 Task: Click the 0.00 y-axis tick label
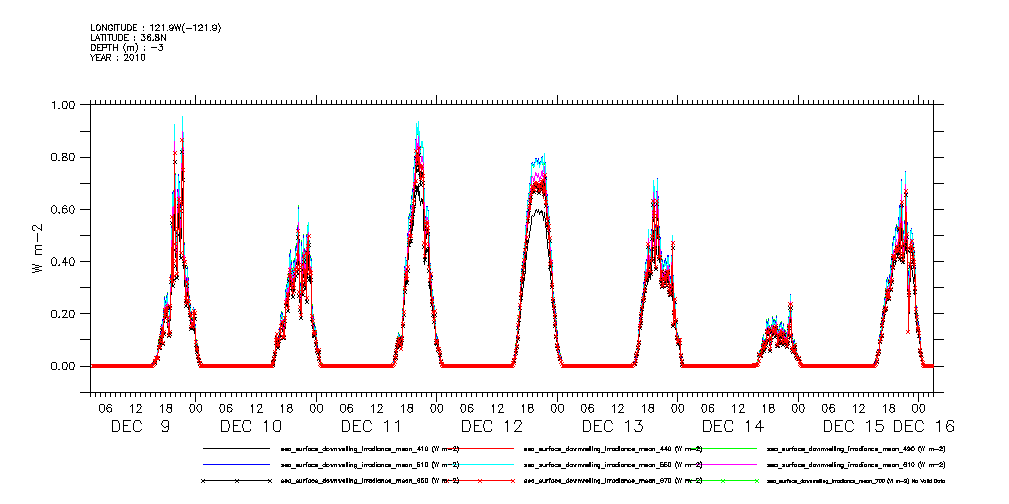tap(64, 366)
